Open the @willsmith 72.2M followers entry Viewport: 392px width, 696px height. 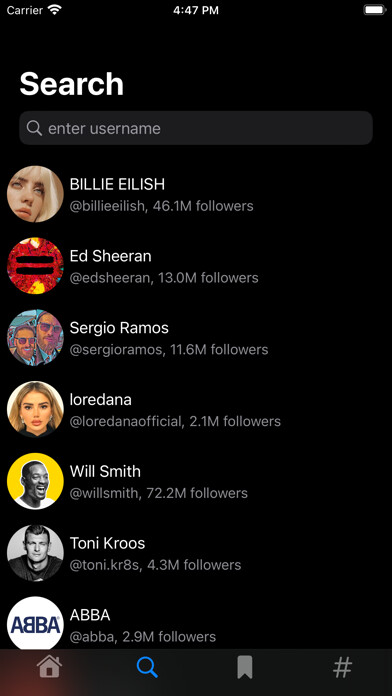(158, 493)
